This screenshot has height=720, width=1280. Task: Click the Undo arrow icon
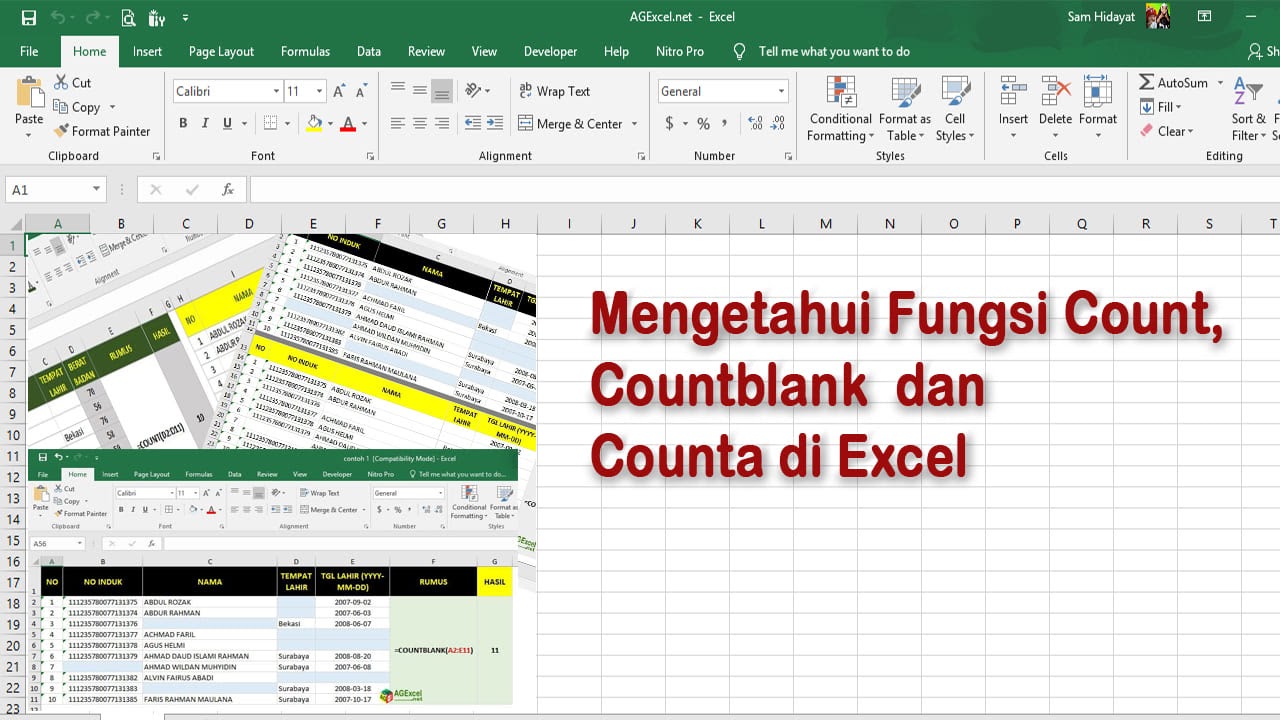click(x=59, y=17)
